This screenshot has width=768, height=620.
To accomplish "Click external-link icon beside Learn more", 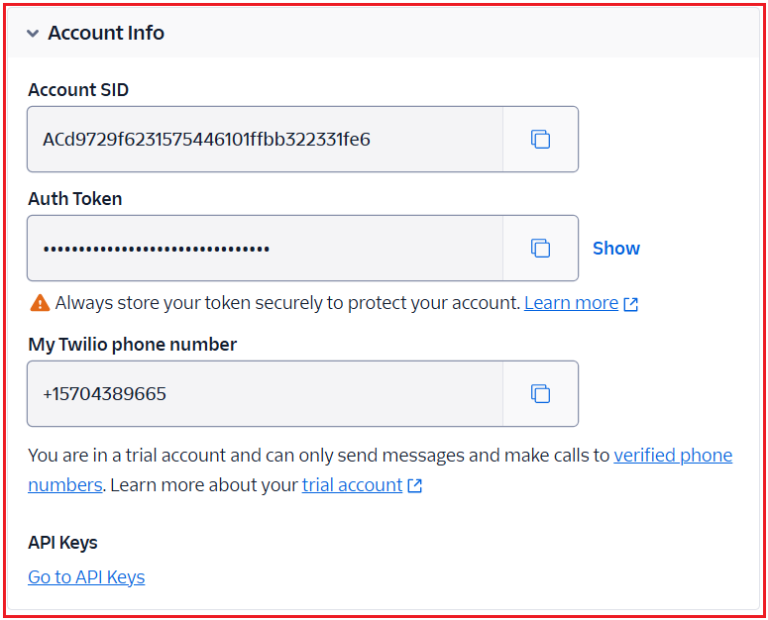I will tap(631, 303).
